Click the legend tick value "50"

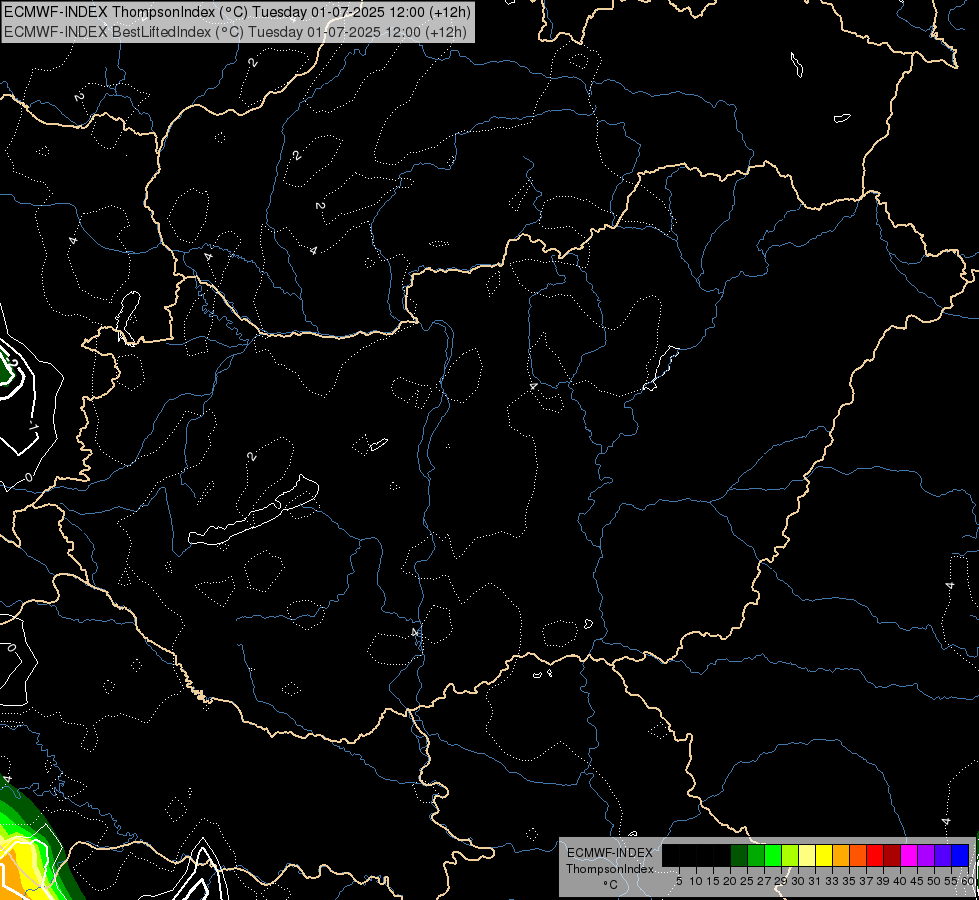point(935,881)
